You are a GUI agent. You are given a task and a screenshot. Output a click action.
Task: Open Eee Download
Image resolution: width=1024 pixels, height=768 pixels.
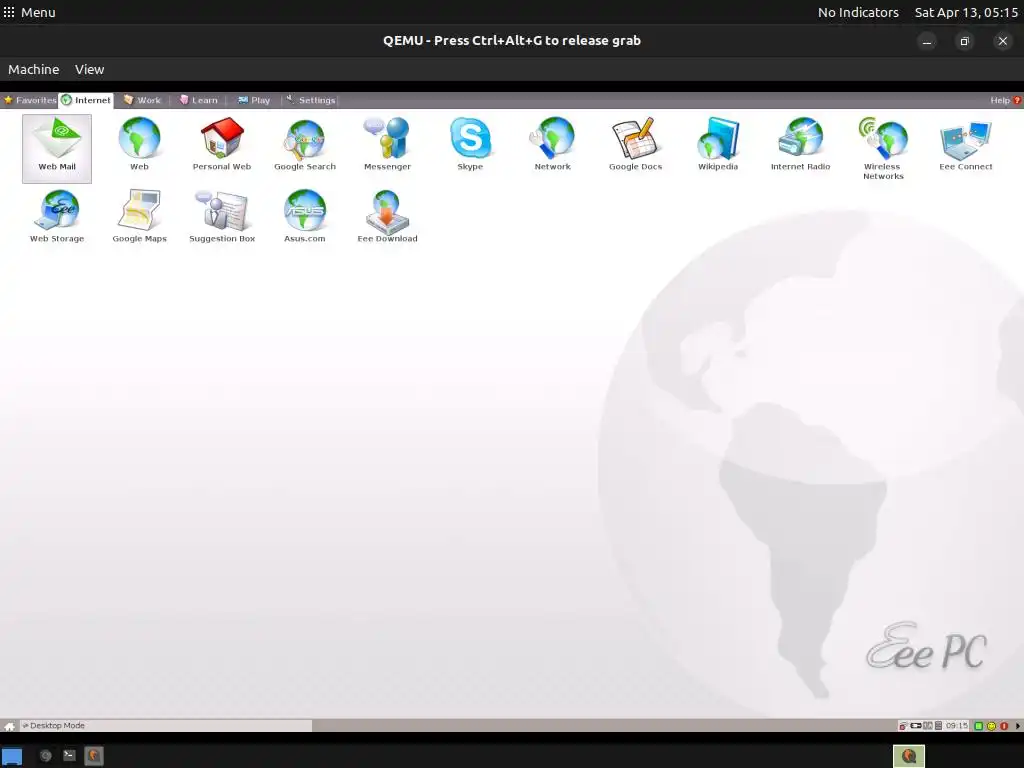tap(387, 216)
